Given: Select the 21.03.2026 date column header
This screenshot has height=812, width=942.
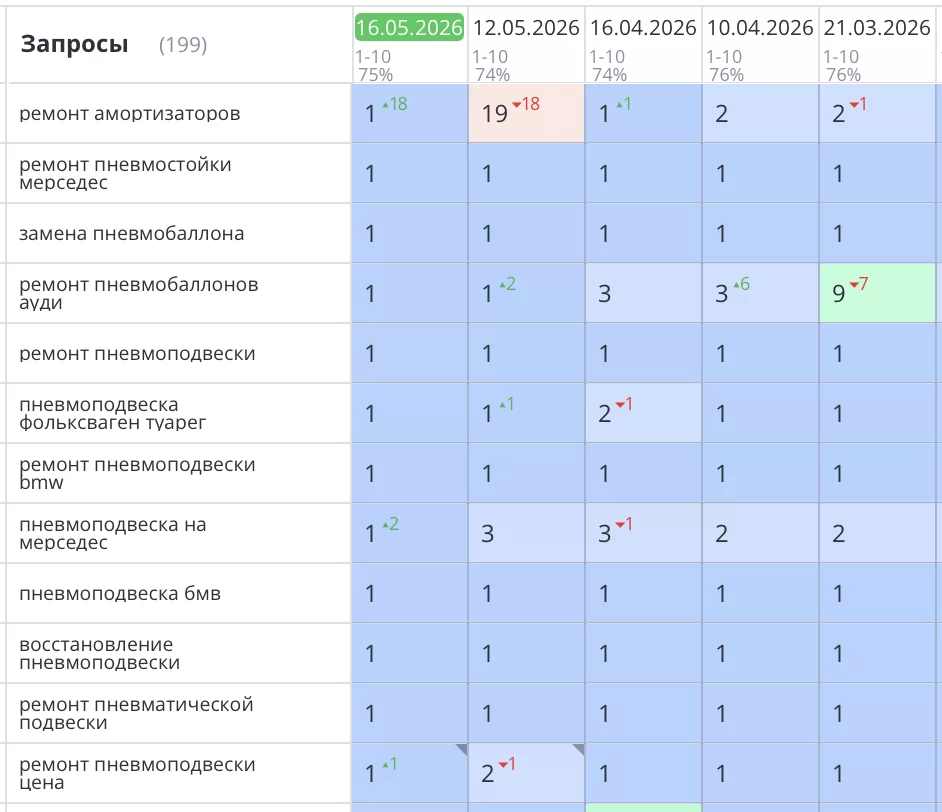Looking at the screenshot, I should click(x=877, y=28).
